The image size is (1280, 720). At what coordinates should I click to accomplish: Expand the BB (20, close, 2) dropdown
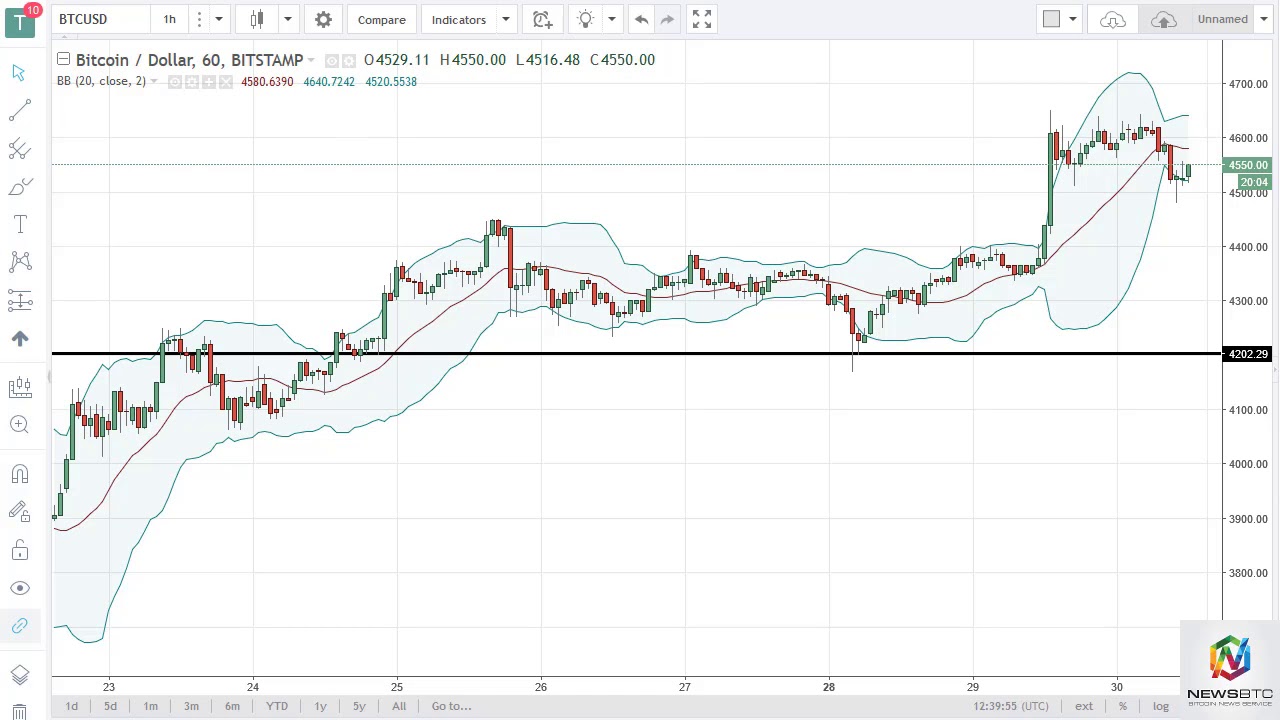pyautogui.click(x=154, y=81)
